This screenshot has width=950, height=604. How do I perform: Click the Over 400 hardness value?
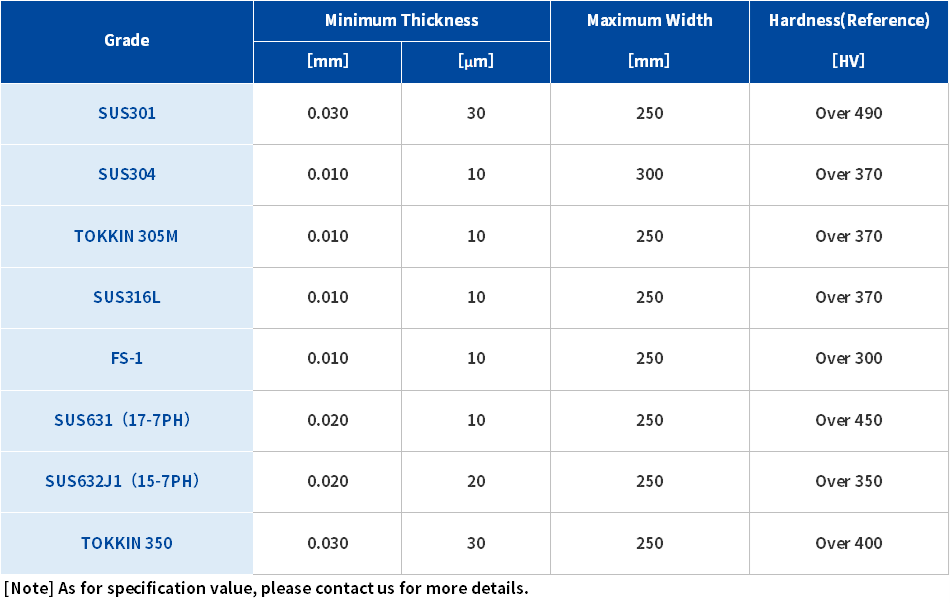(849, 543)
